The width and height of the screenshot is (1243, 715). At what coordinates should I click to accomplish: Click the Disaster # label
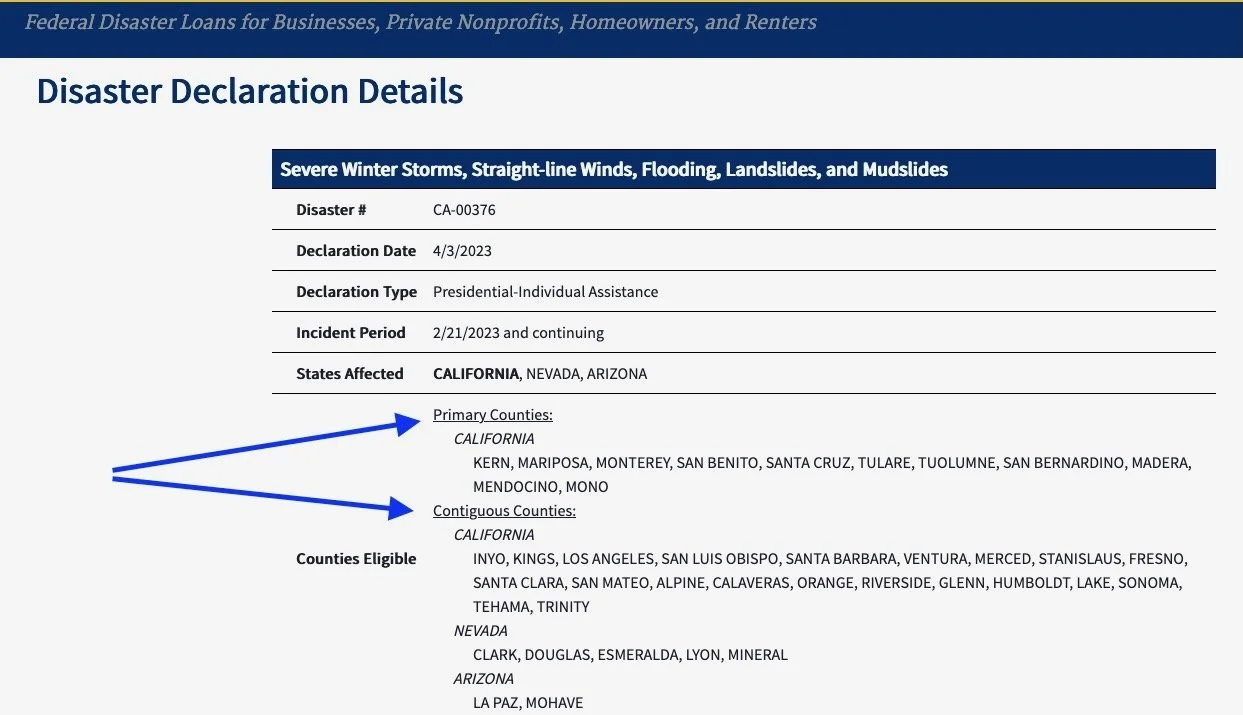(x=331, y=210)
